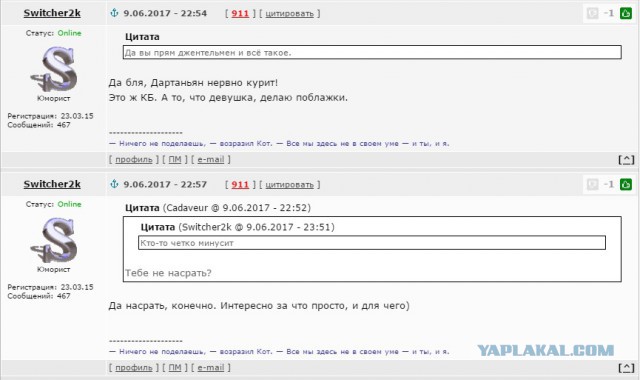
Task: Open Switcher2k profile from 22:54 post header
Action: tap(52, 13)
